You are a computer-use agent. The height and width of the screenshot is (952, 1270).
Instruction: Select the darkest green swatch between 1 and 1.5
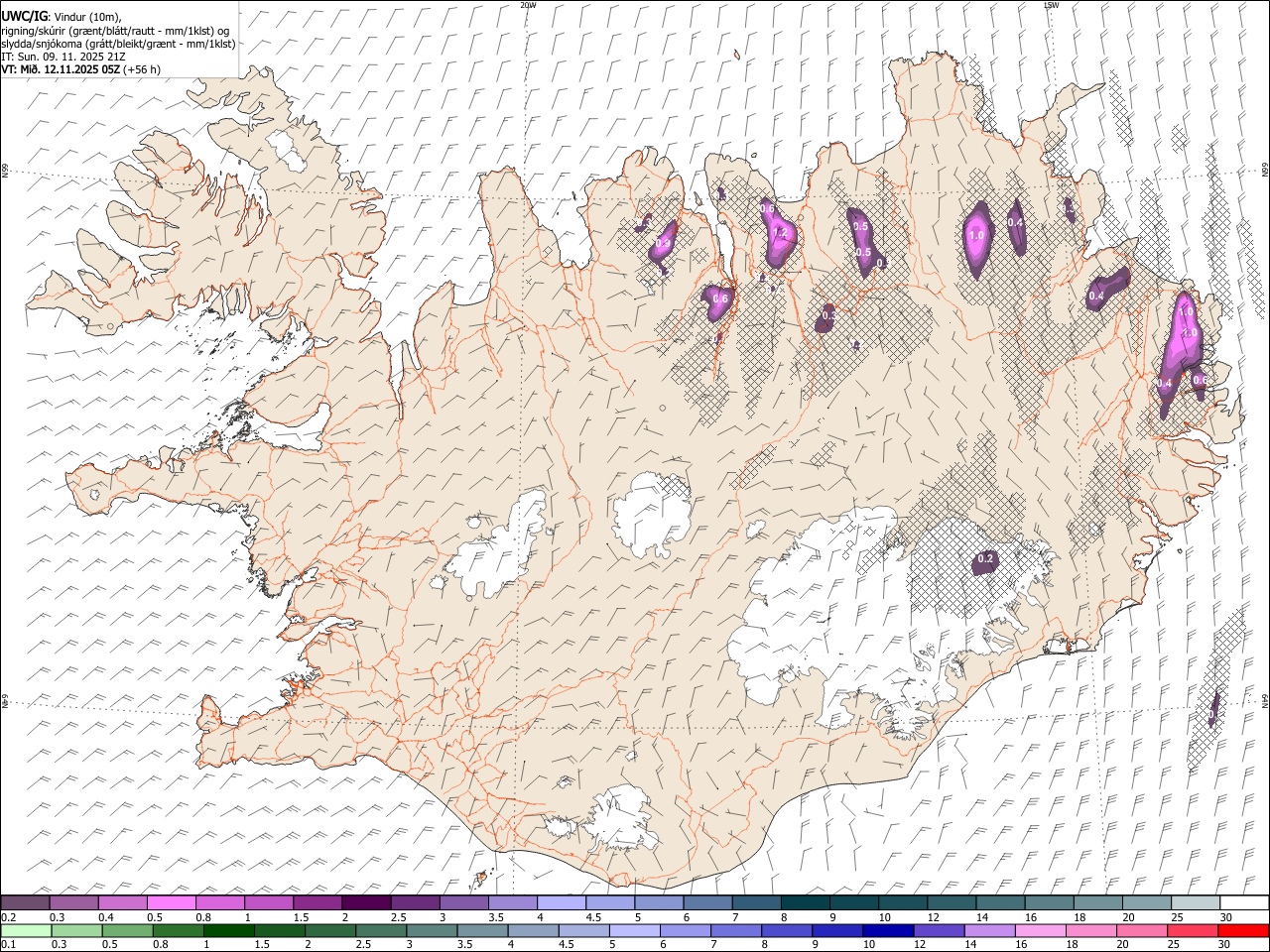tap(229, 930)
